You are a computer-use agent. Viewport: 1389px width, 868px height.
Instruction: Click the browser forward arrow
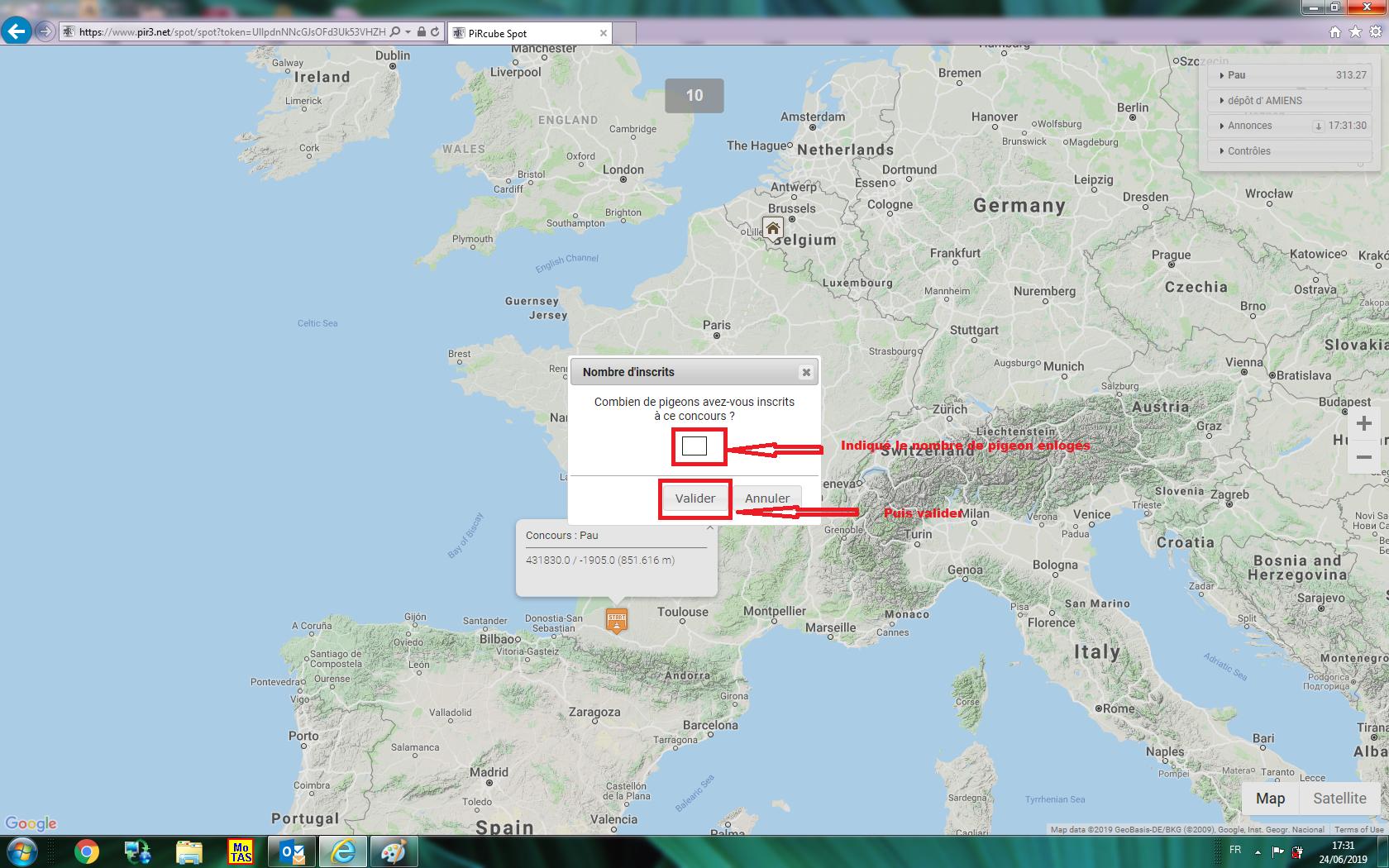tap(45, 32)
